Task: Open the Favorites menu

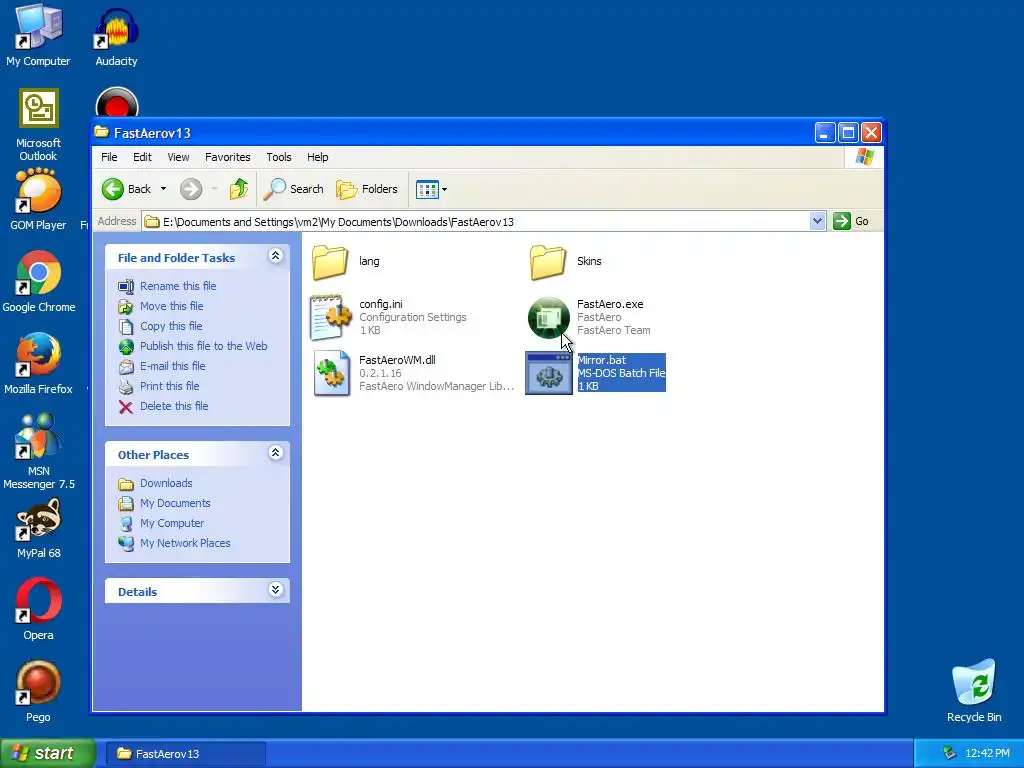Action: [228, 157]
